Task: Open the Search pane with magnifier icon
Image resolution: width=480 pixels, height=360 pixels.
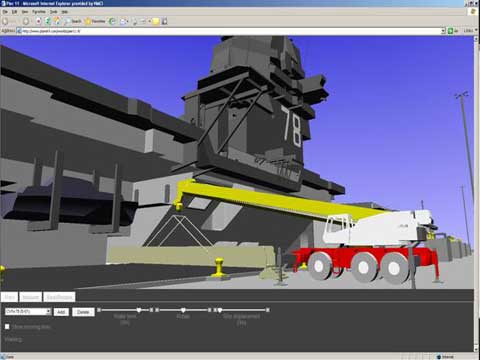Action: click(73, 21)
